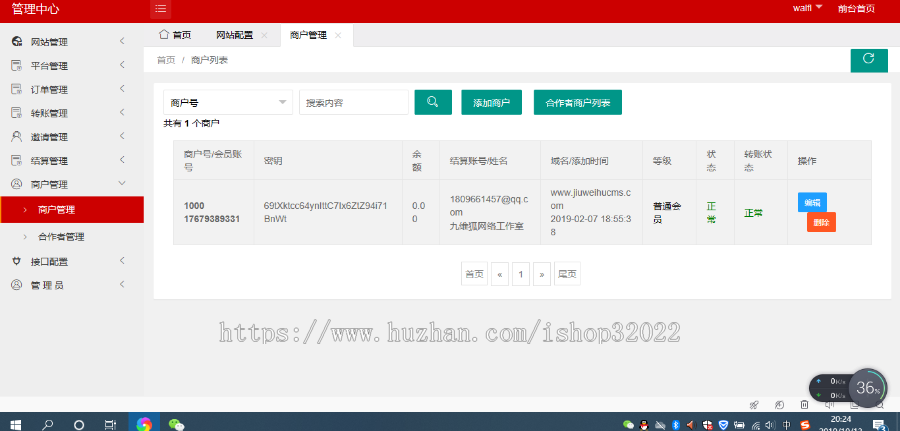Image resolution: width=900 pixels, height=431 pixels.
Task: Click the Bluetooth tray icon
Action: [x=676, y=425]
